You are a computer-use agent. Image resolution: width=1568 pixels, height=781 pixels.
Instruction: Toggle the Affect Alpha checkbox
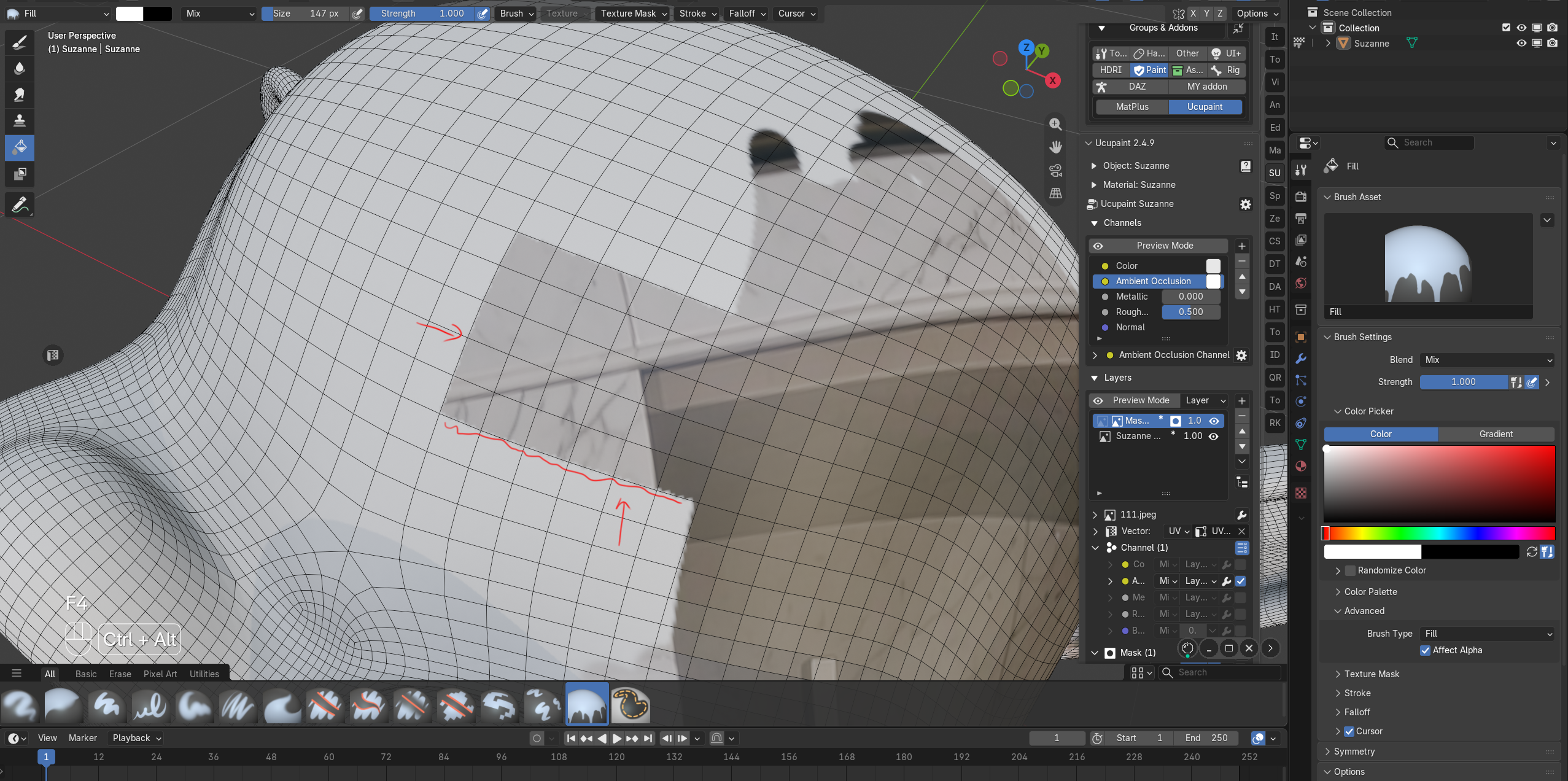pos(1425,651)
